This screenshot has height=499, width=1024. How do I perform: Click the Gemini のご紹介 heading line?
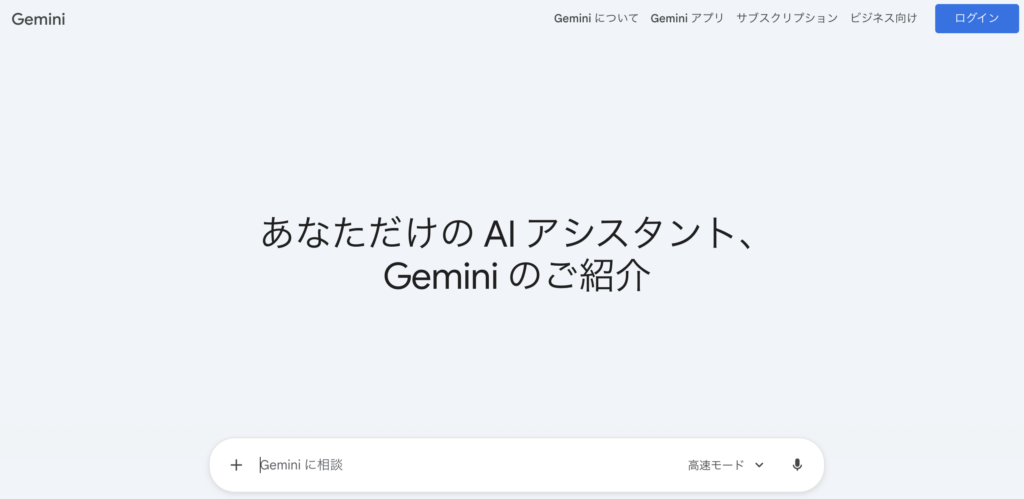[x=517, y=276]
